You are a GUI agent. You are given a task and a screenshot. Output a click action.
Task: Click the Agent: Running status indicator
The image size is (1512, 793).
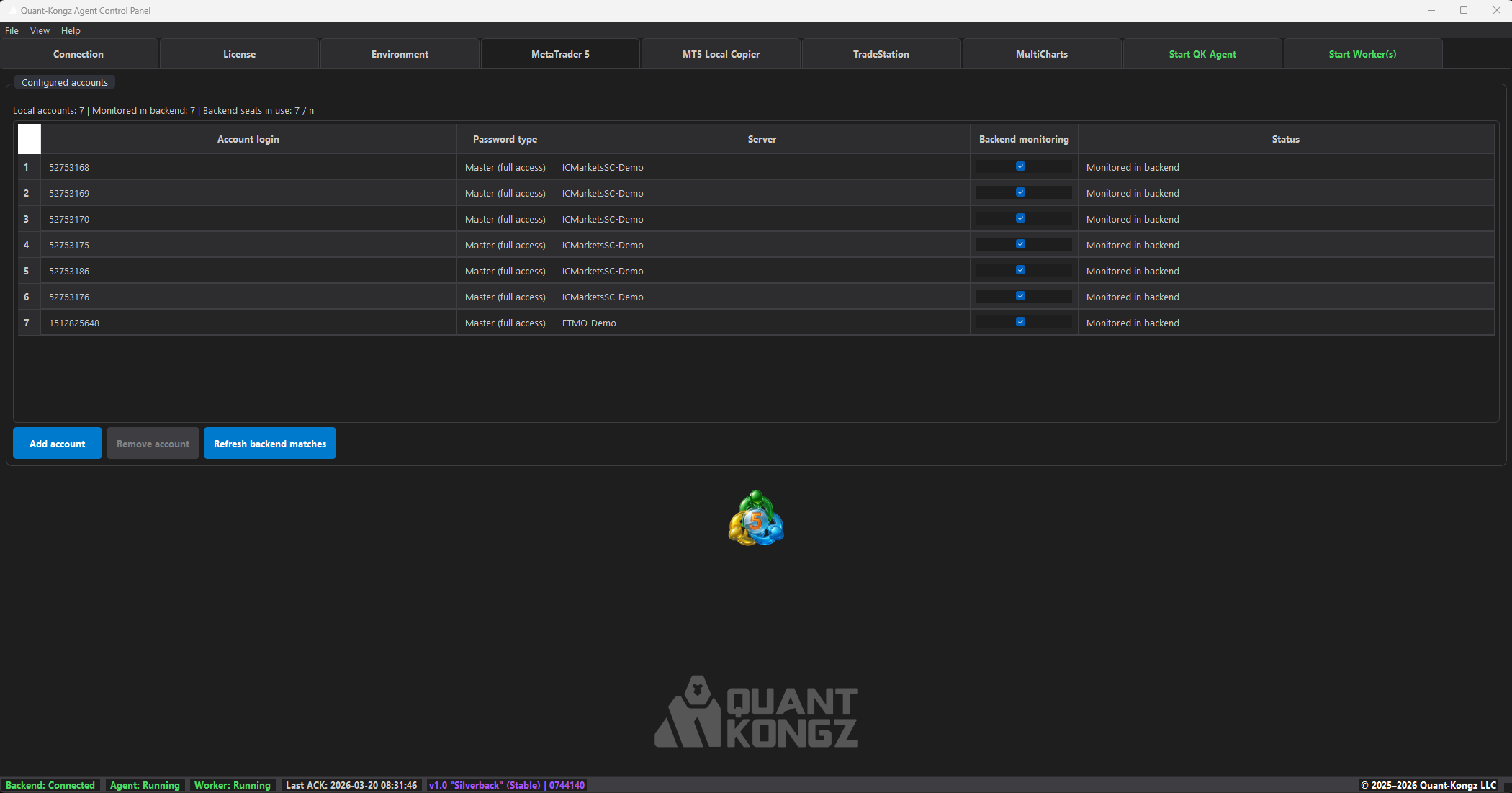[x=145, y=785]
